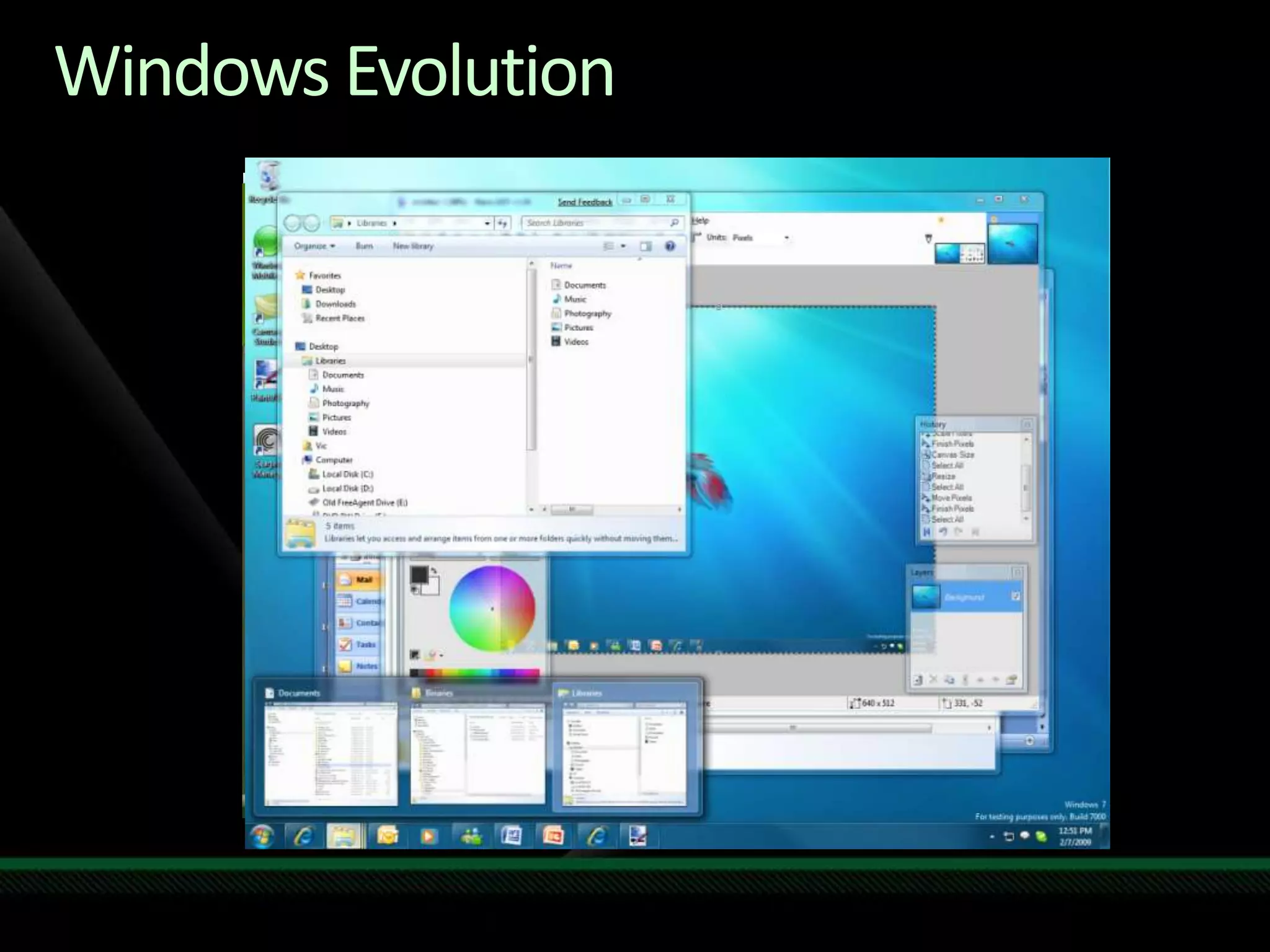Click the Help question mark in Explorer

(670, 246)
